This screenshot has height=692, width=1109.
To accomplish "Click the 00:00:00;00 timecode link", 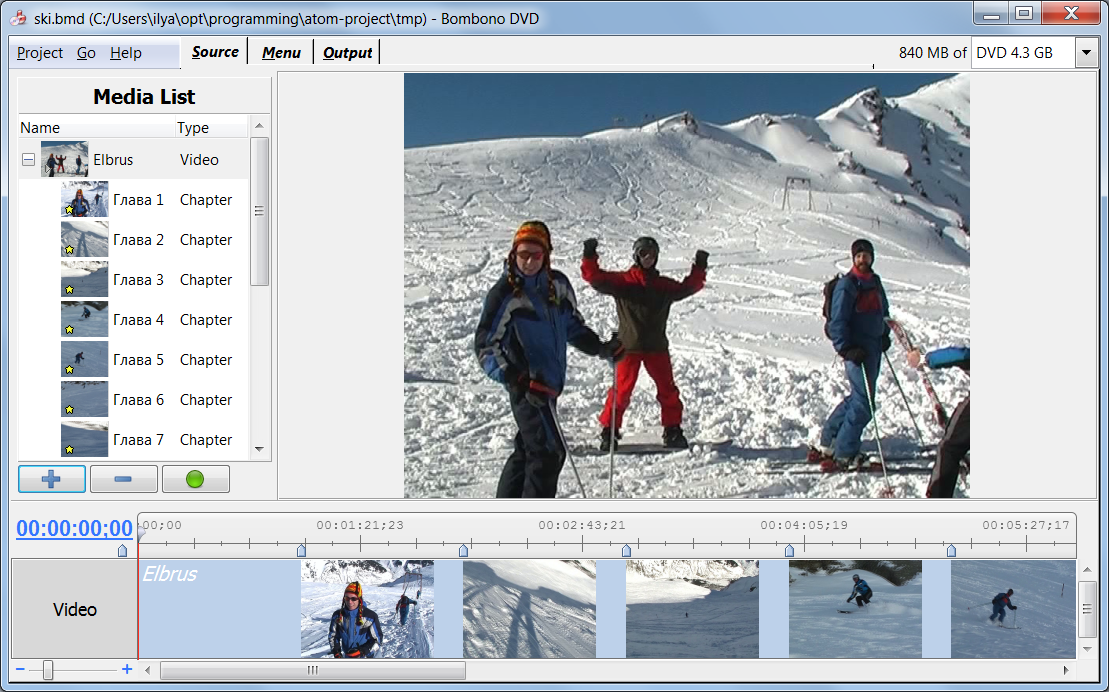I will (x=74, y=529).
